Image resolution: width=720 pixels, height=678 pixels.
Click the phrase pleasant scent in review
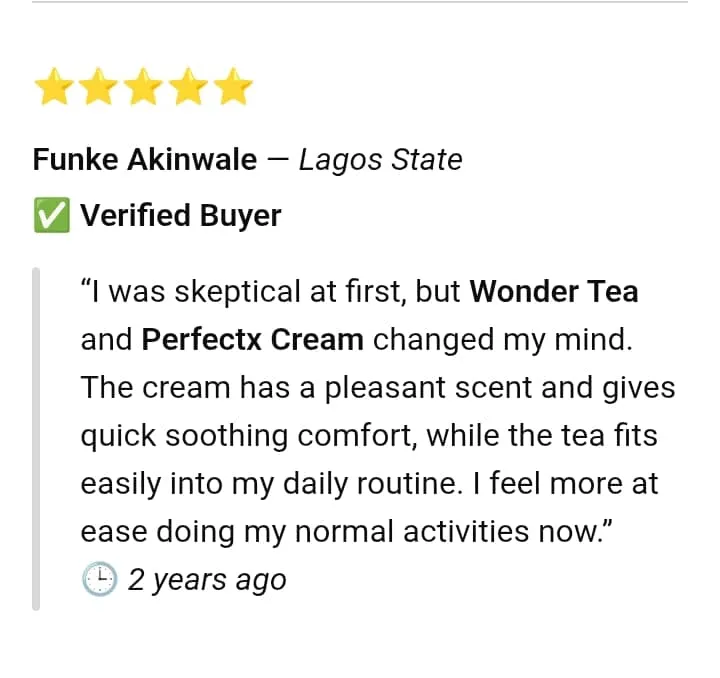point(428,388)
